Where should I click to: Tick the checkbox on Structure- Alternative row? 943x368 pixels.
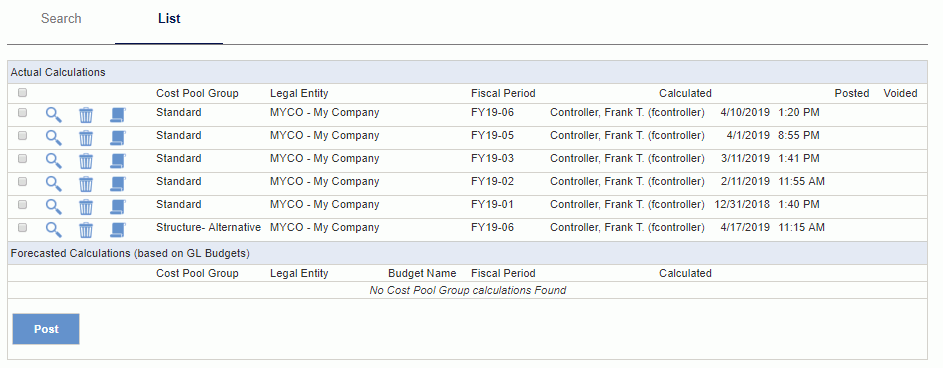(x=22, y=227)
